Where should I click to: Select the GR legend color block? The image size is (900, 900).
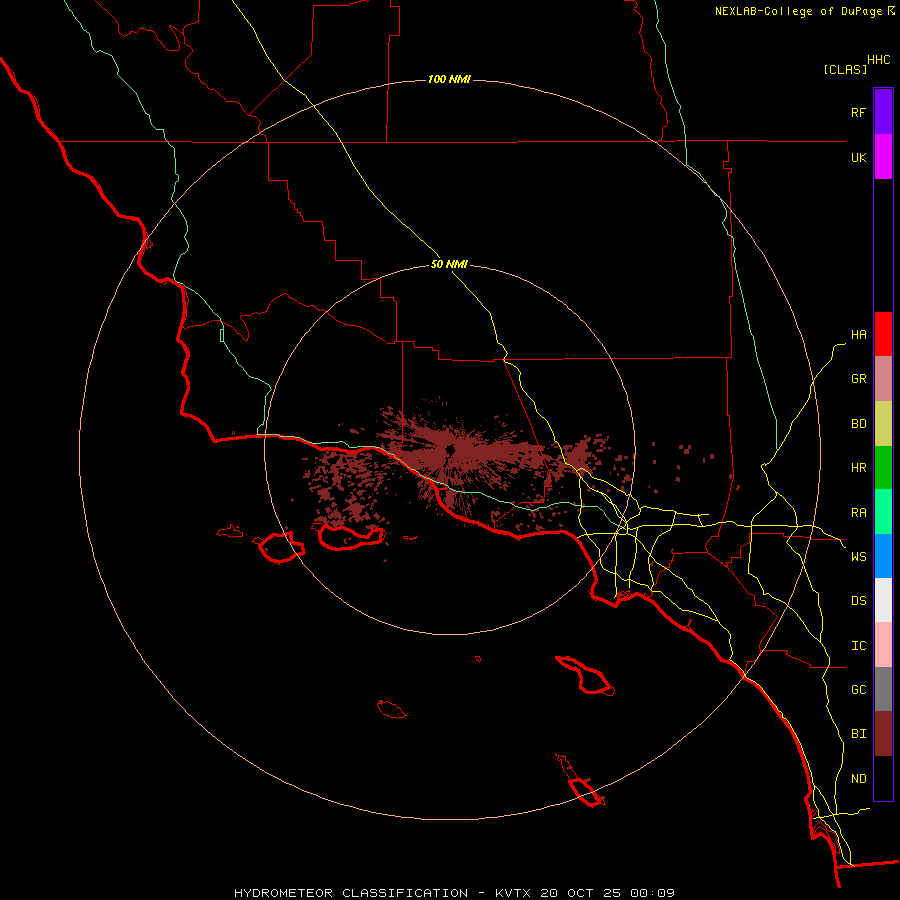[x=883, y=379]
